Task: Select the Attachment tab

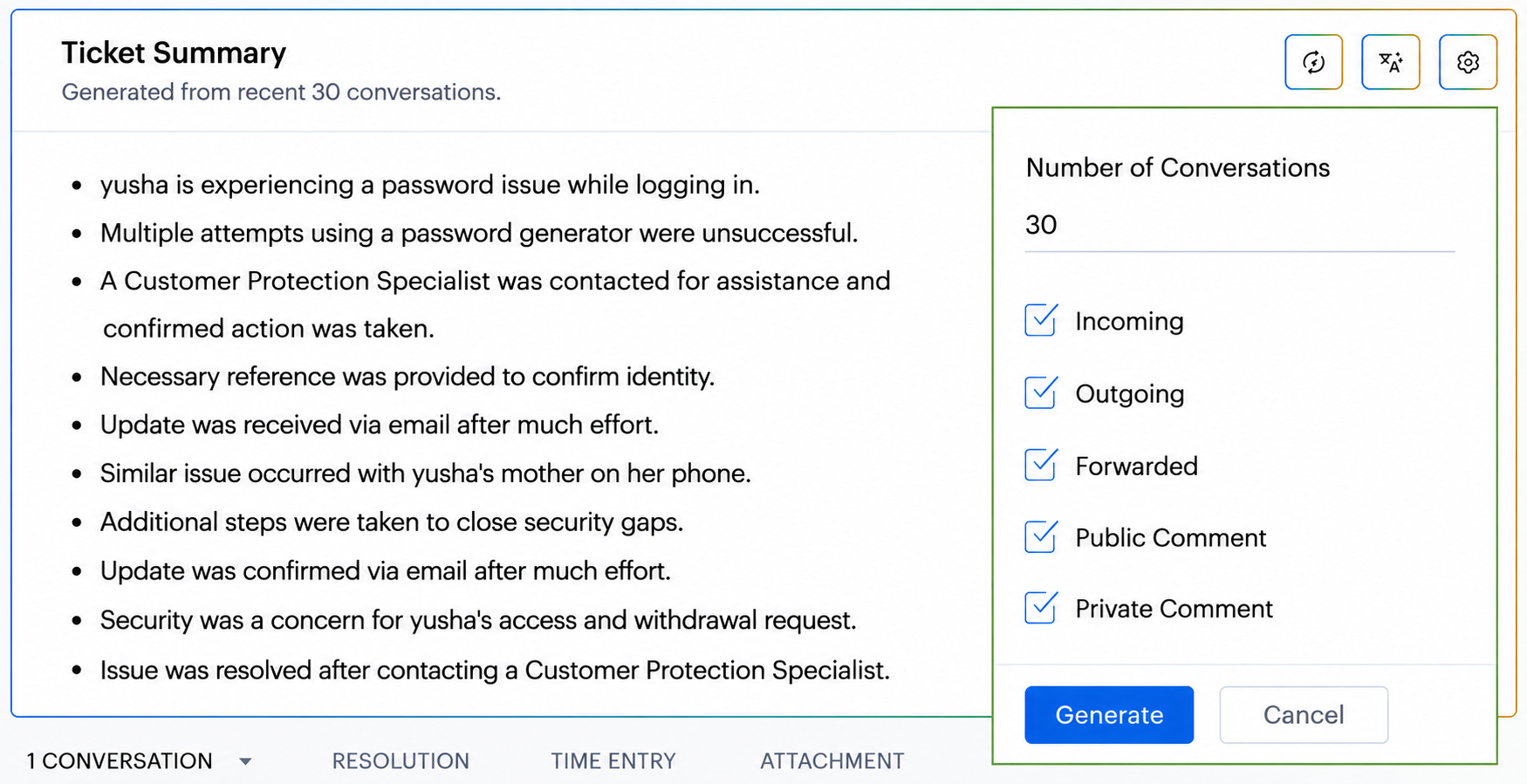Action: (832, 760)
